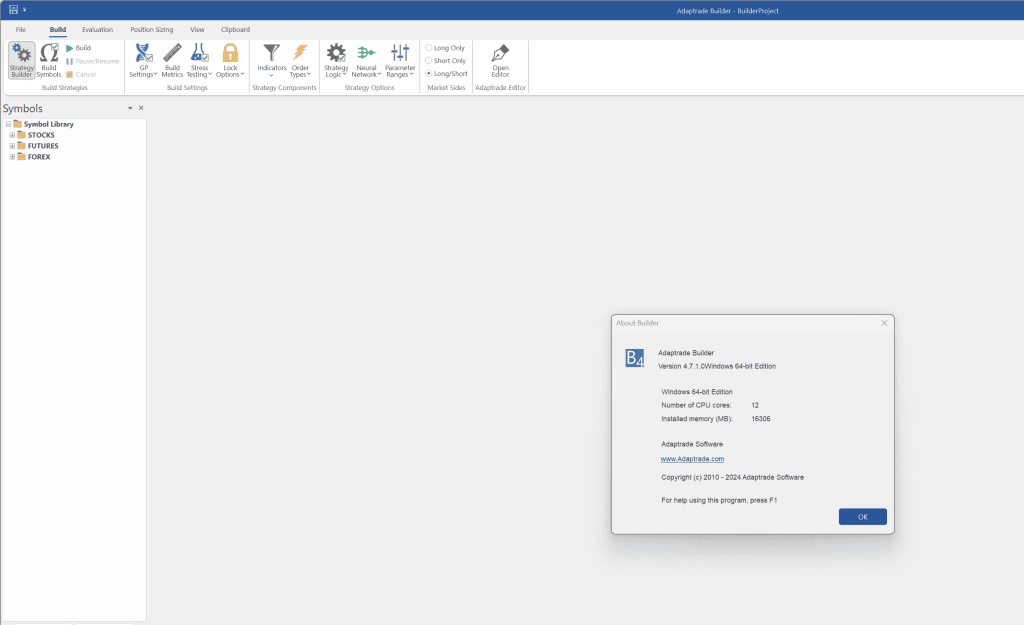Click the Stress Testing flask icon
The width and height of the screenshot is (1024, 625).
coord(199,54)
